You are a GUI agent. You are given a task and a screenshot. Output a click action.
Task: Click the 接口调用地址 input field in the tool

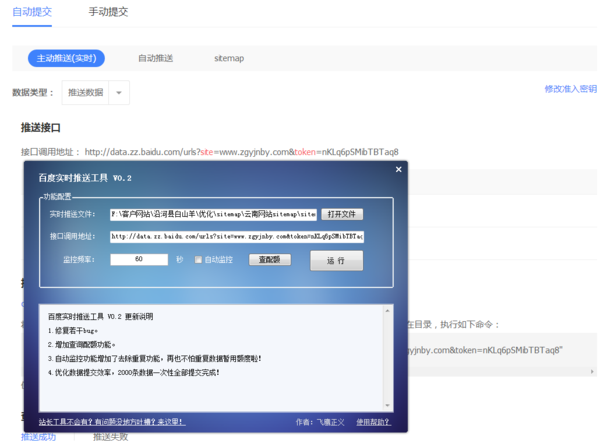[x=237, y=236]
